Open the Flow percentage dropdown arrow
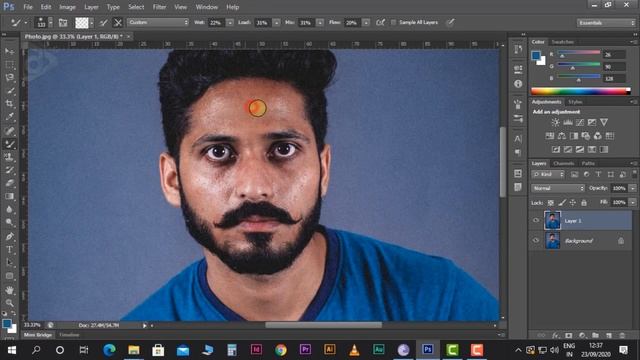The height and width of the screenshot is (360, 640). [x=366, y=23]
